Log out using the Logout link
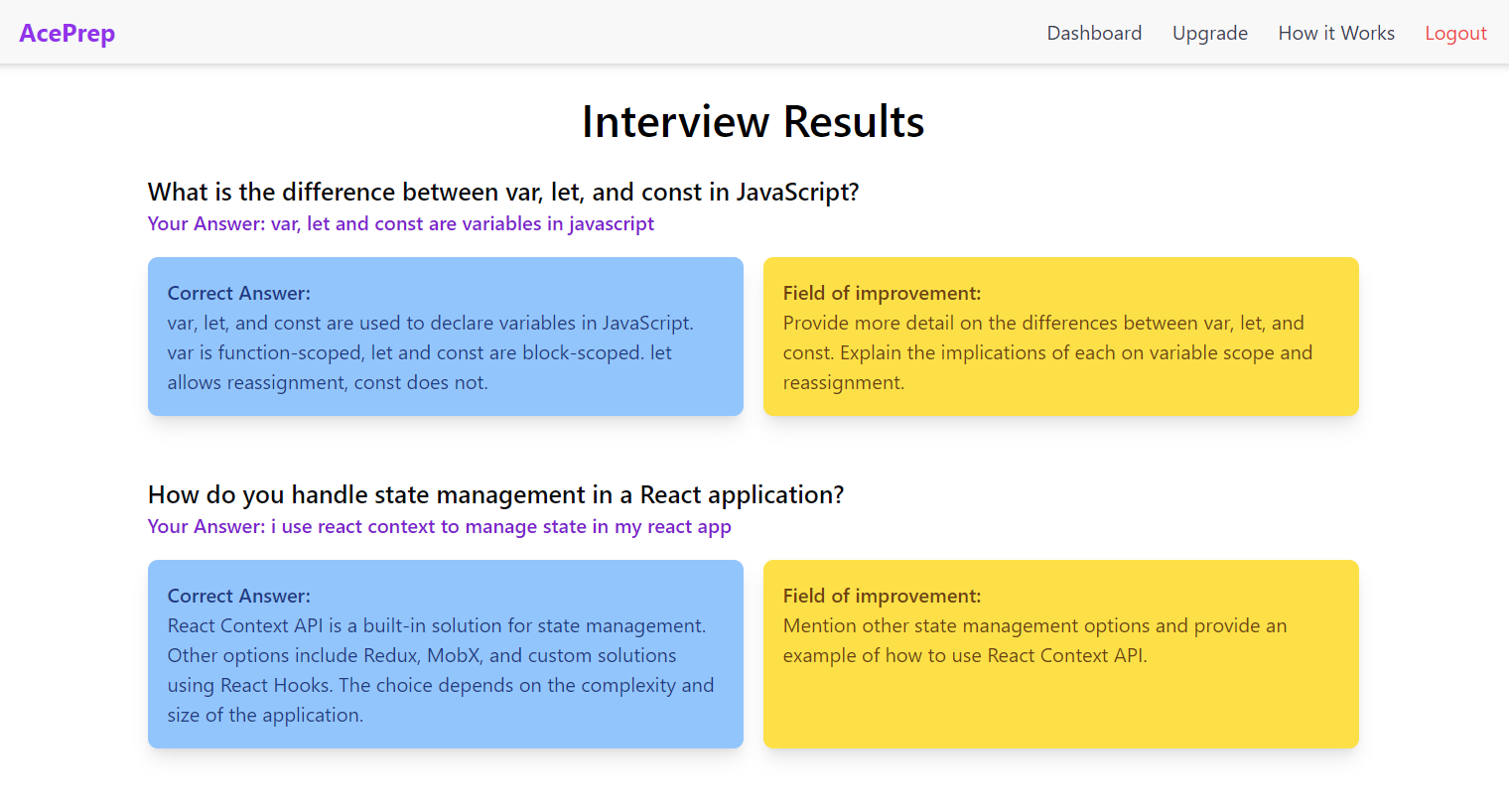The image size is (1509, 812). pyautogui.click(x=1455, y=33)
